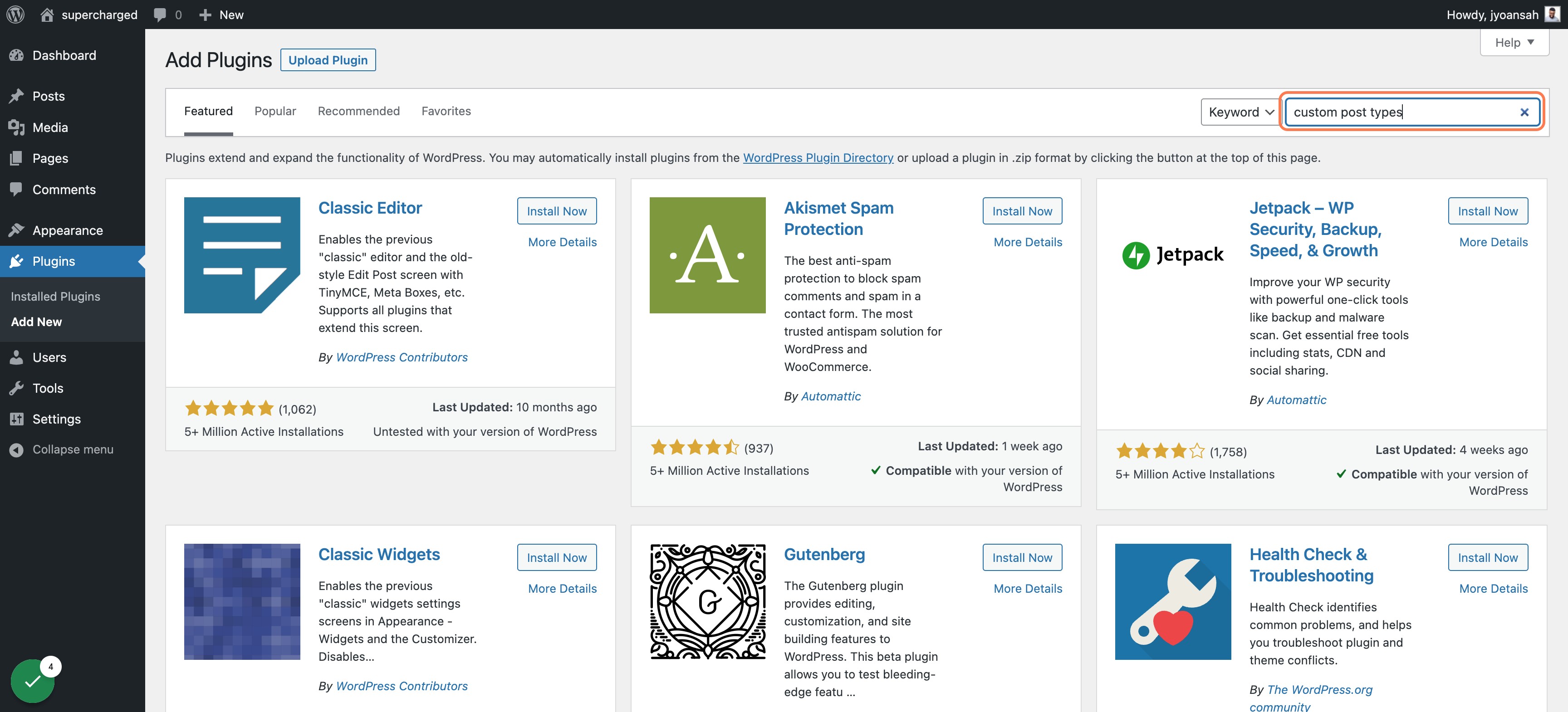Clear the search field with the X

(1524, 112)
